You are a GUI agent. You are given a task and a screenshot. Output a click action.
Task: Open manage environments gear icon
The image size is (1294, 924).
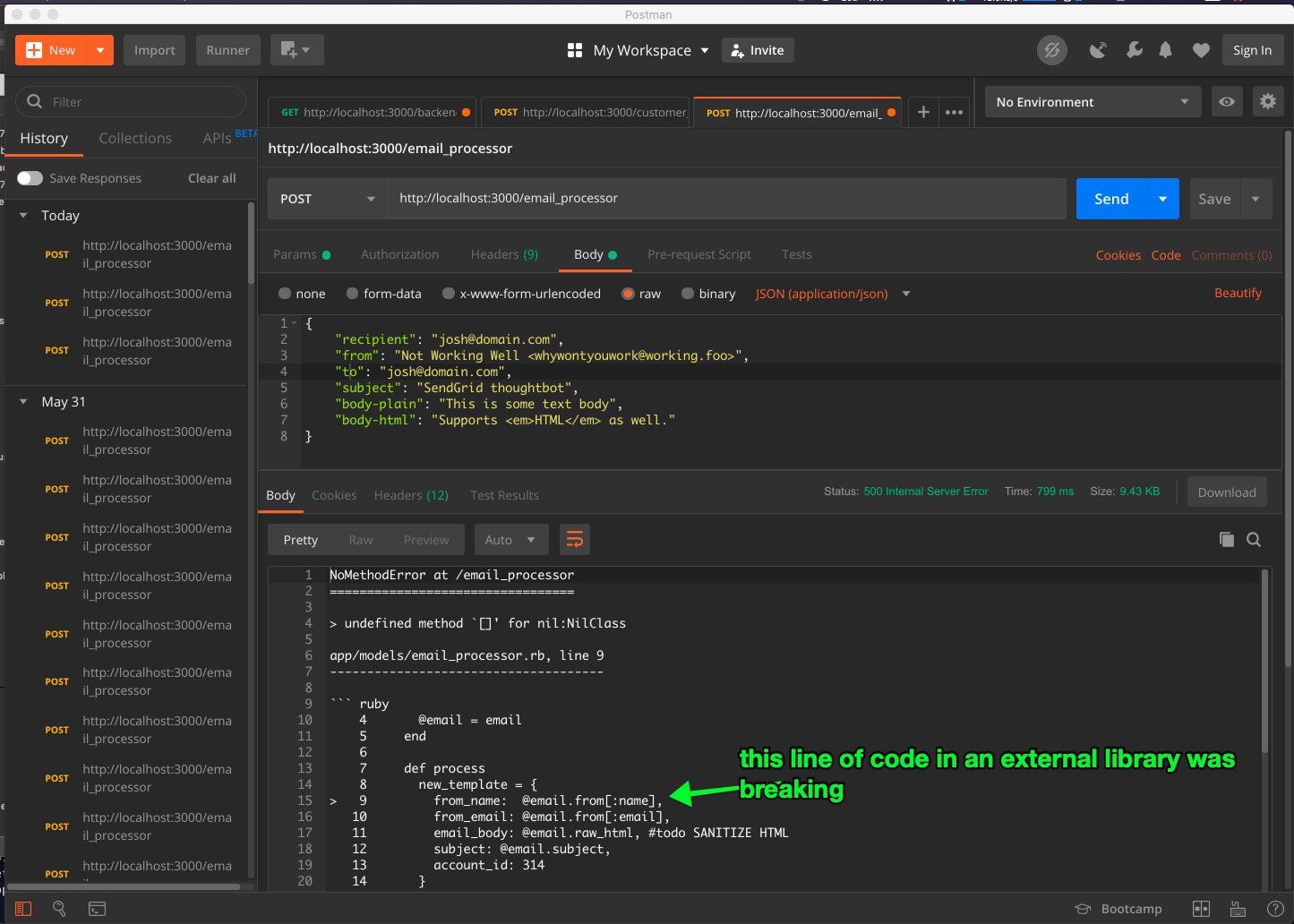tap(1267, 102)
